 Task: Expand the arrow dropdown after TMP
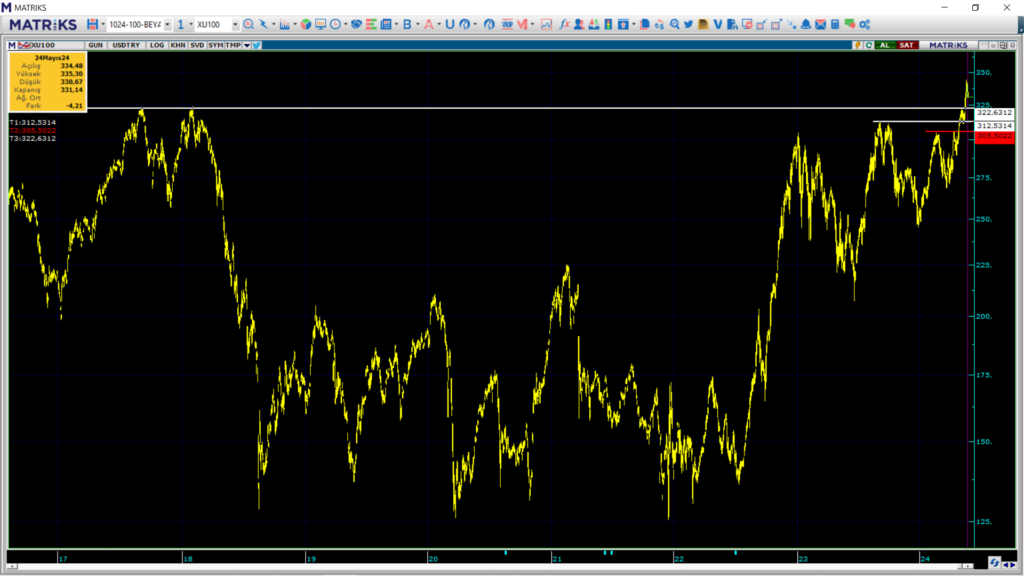pos(246,45)
